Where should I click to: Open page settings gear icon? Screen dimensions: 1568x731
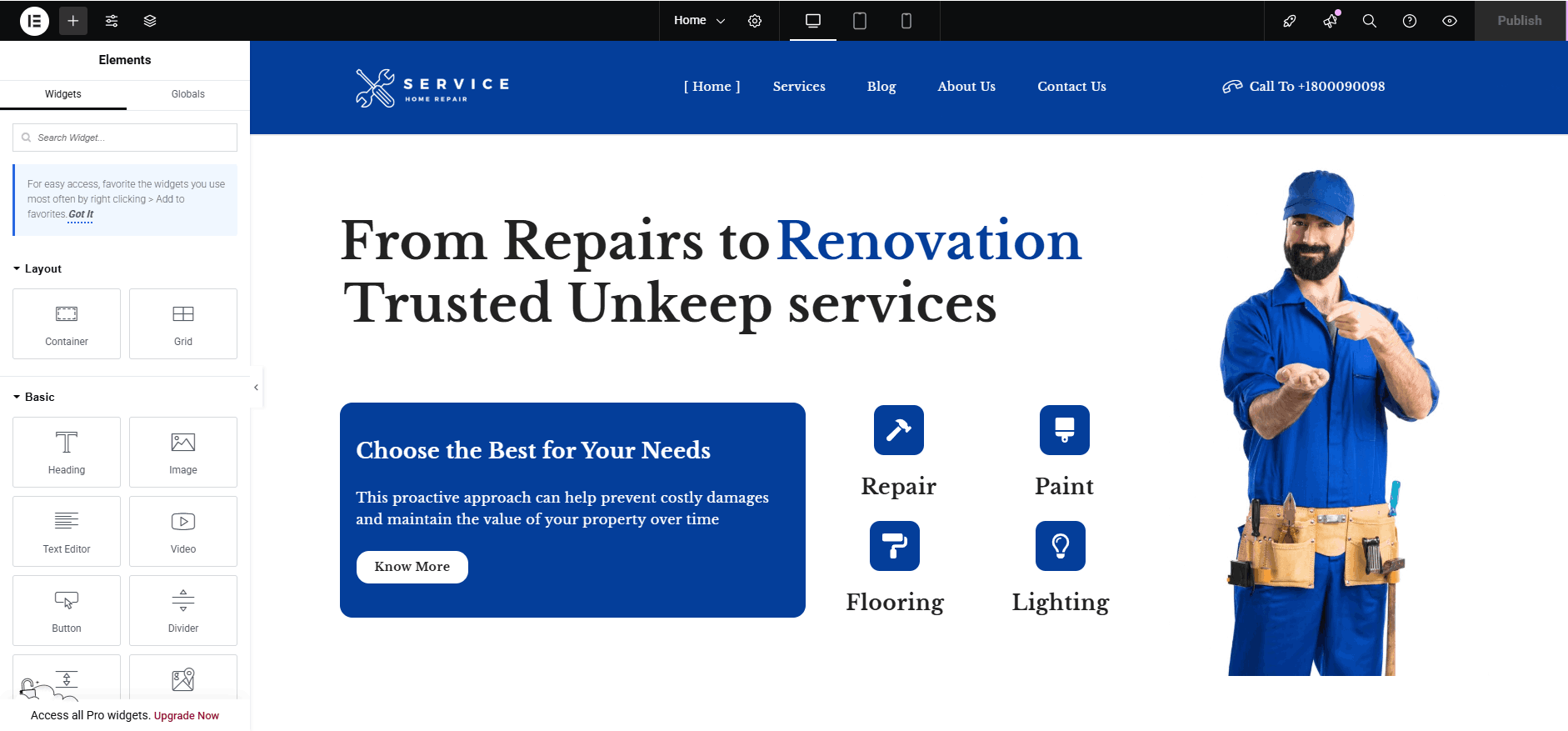pos(755,21)
